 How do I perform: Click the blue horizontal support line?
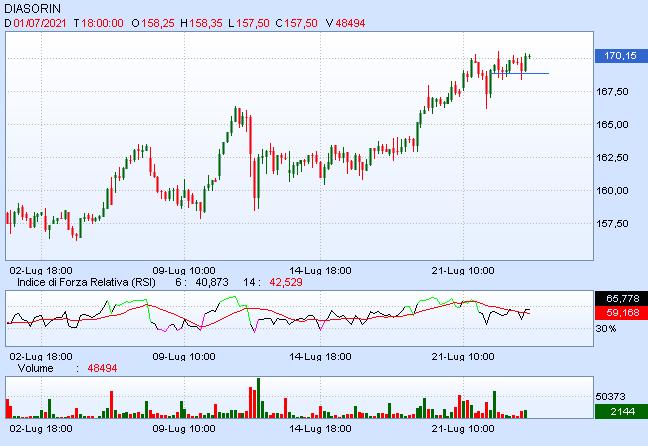(519, 73)
